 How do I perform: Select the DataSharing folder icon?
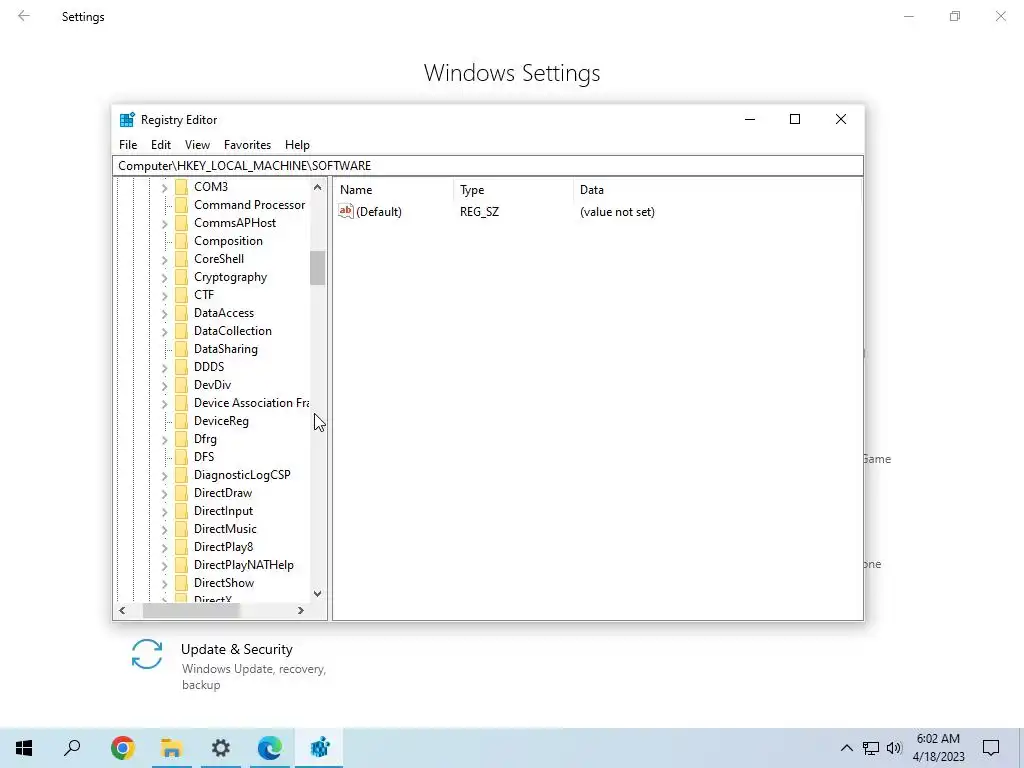pos(182,349)
